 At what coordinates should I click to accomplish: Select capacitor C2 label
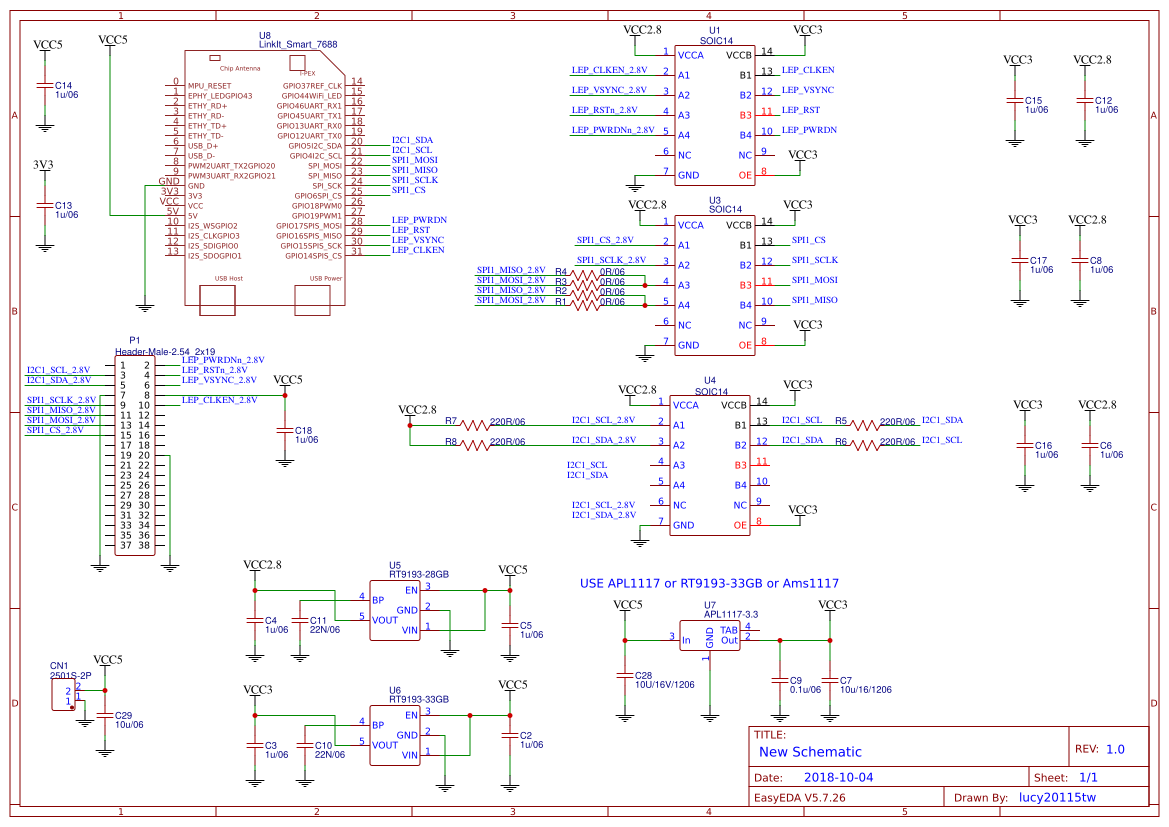tap(532, 740)
